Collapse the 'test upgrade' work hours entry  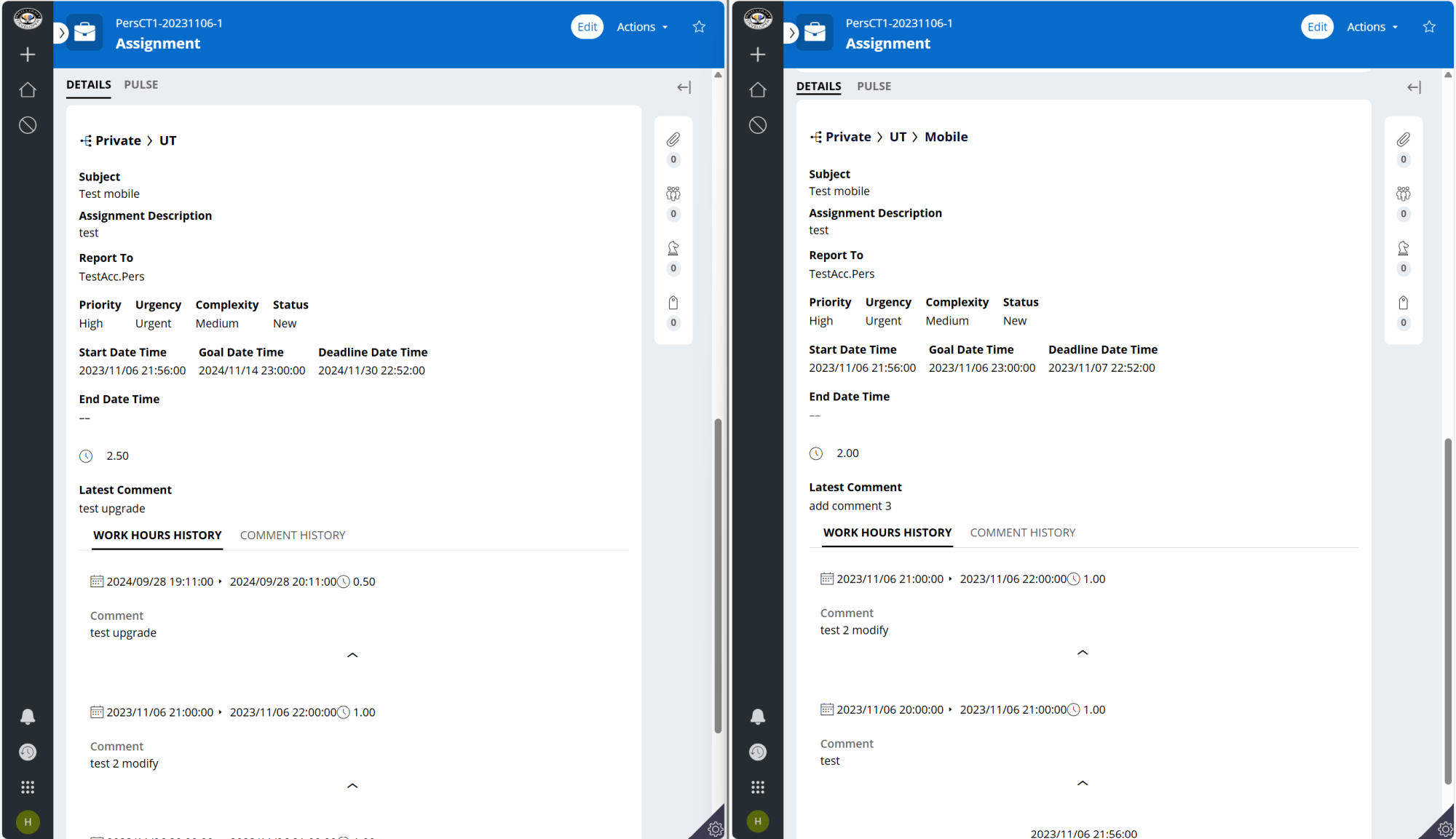click(352, 655)
